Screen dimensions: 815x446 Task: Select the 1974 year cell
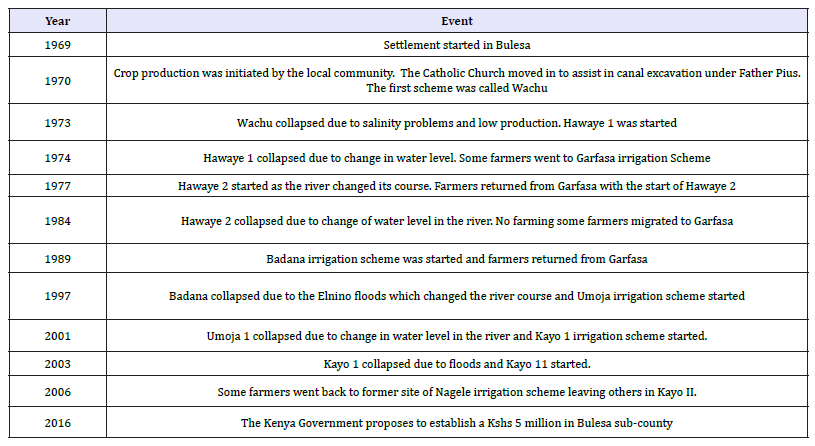(57, 158)
